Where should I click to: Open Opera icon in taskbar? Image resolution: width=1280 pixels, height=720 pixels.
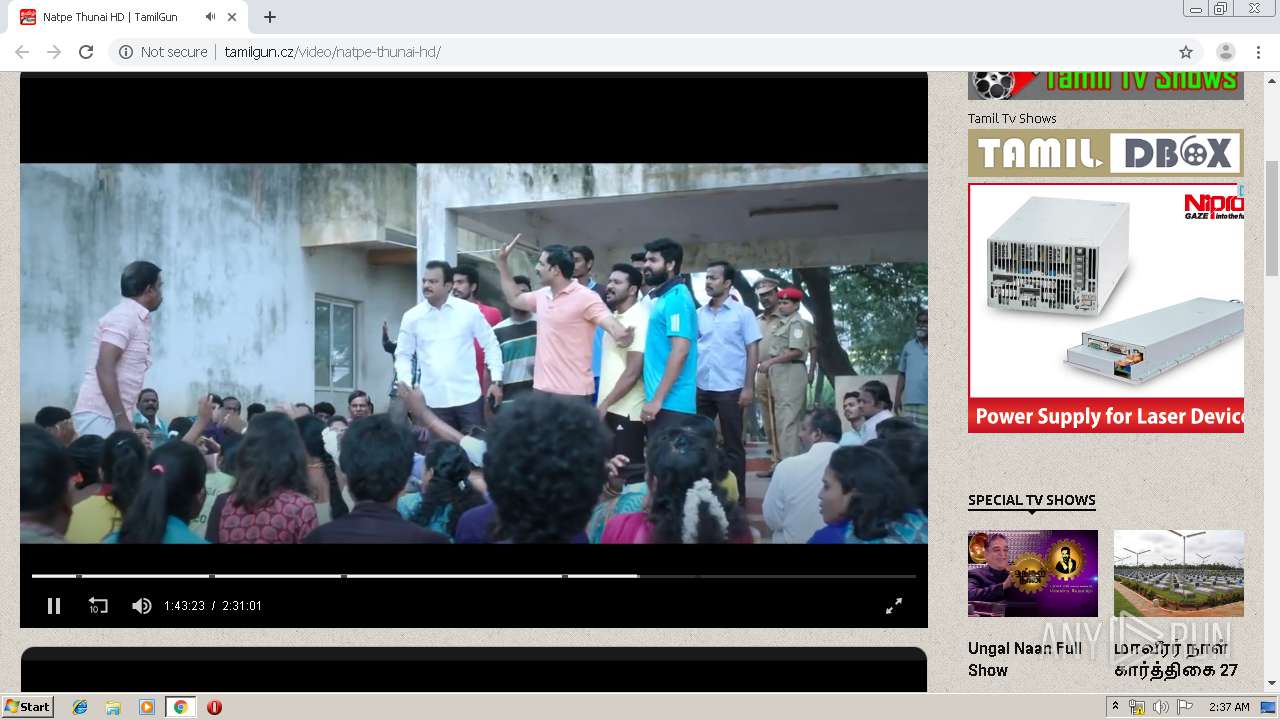(214, 707)
